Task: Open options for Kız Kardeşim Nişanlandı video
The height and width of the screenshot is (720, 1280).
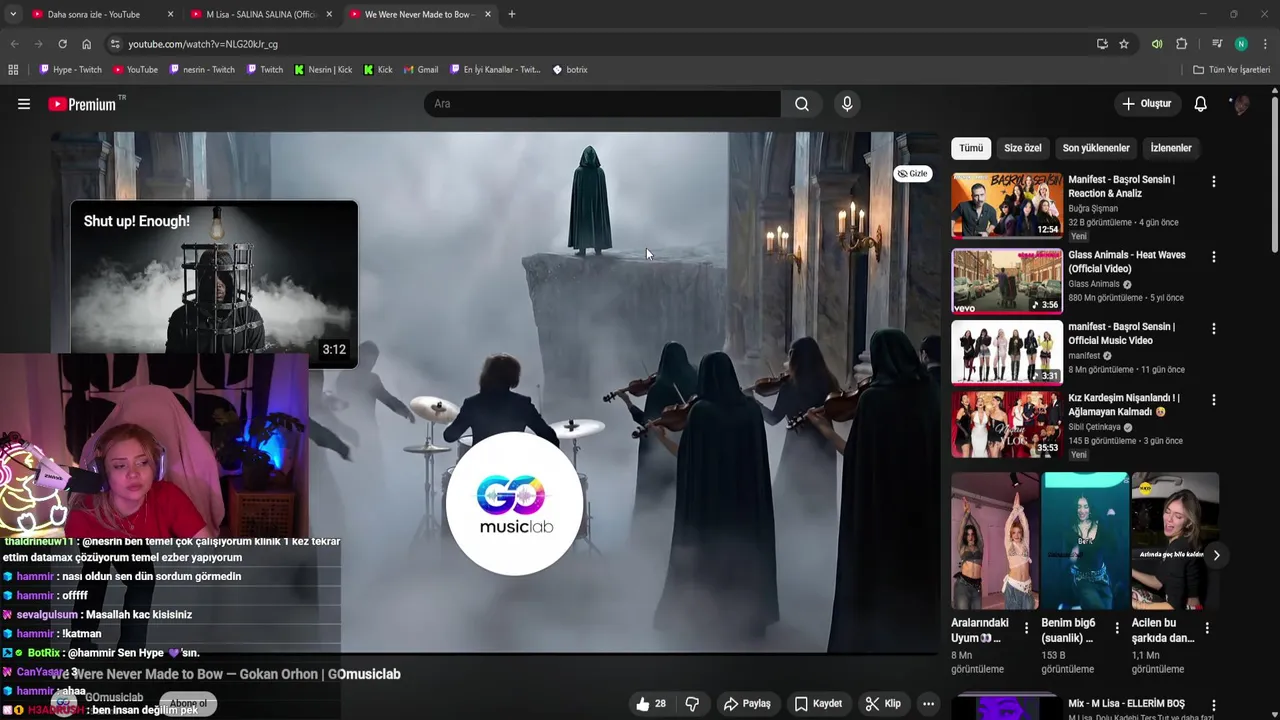Action: (1214, 400)
